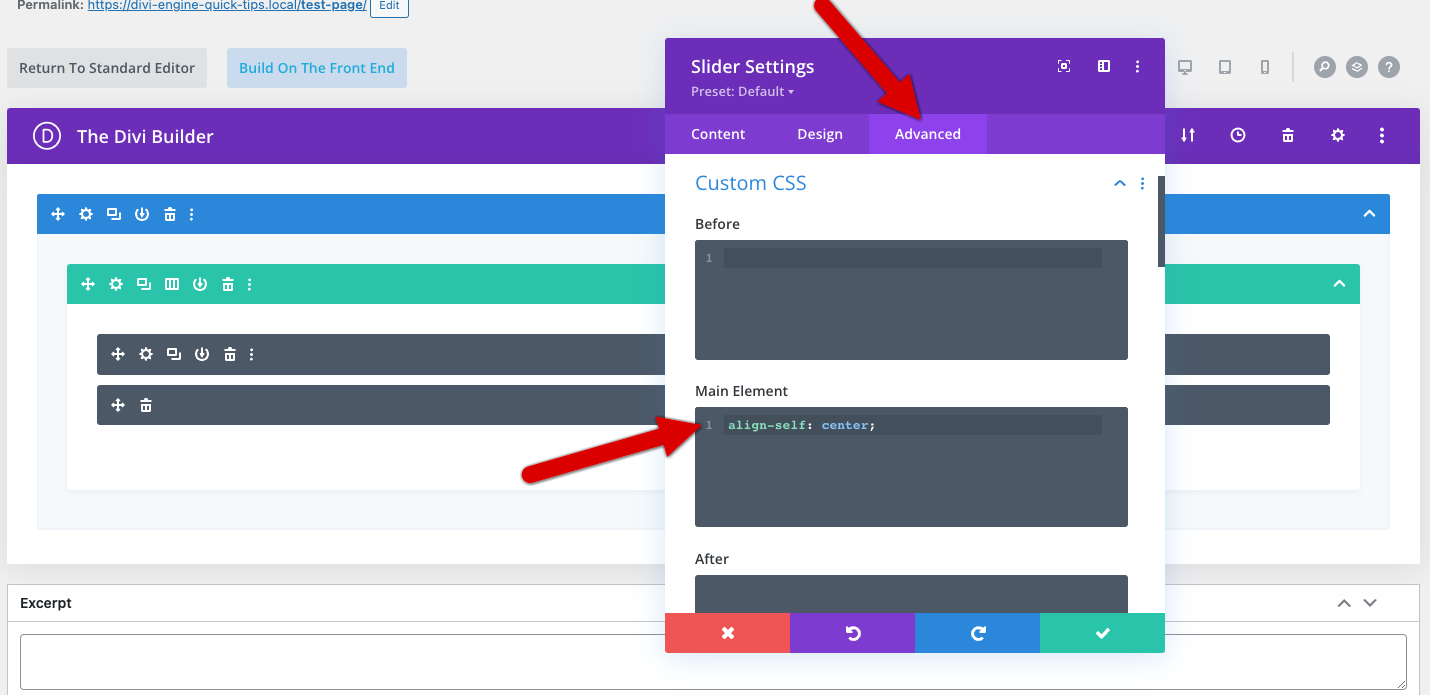Delete the first gray module

click(x=230, y=354)
